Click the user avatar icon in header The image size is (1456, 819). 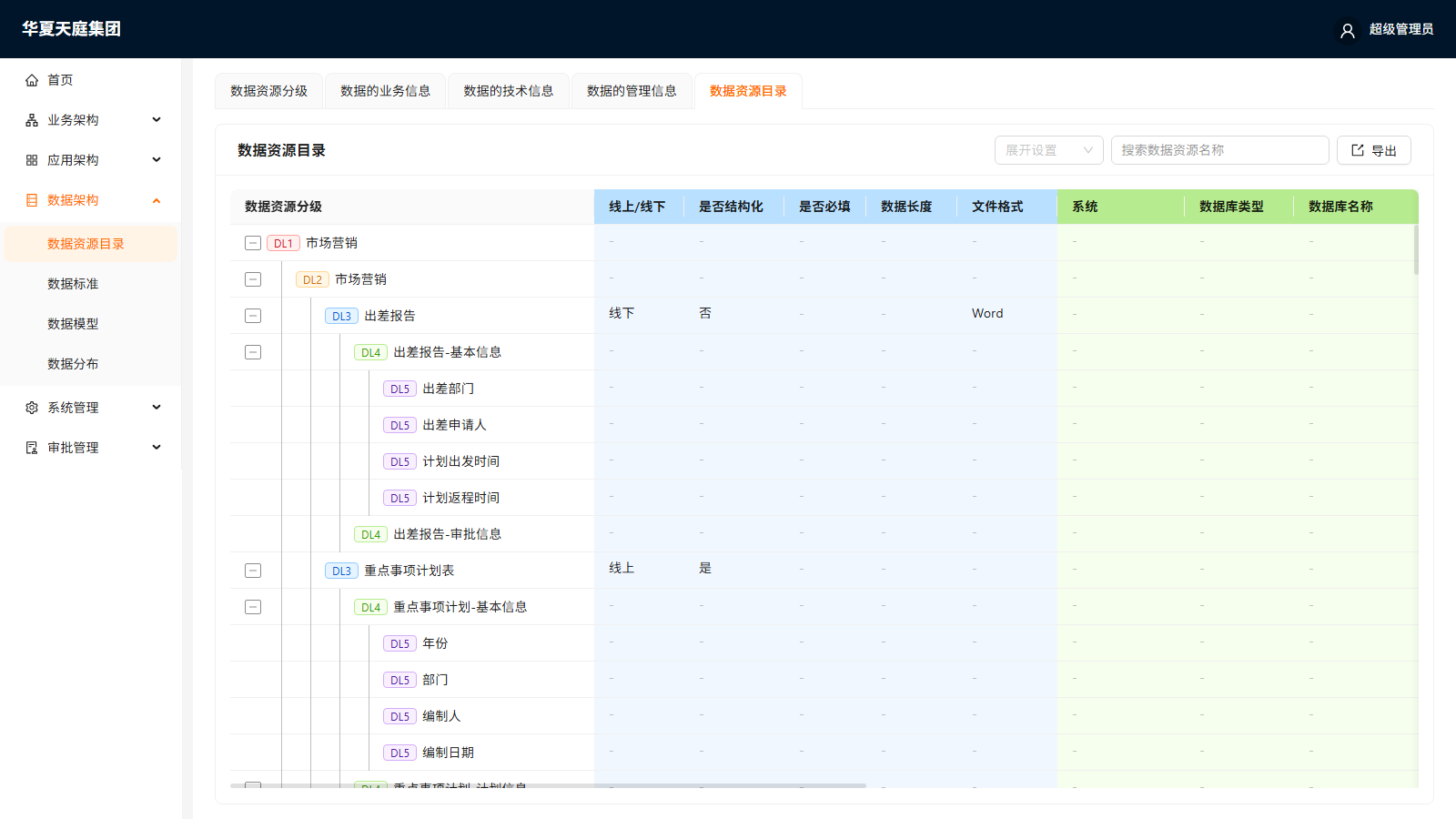pyautogui.click(x=1348, y=30)
